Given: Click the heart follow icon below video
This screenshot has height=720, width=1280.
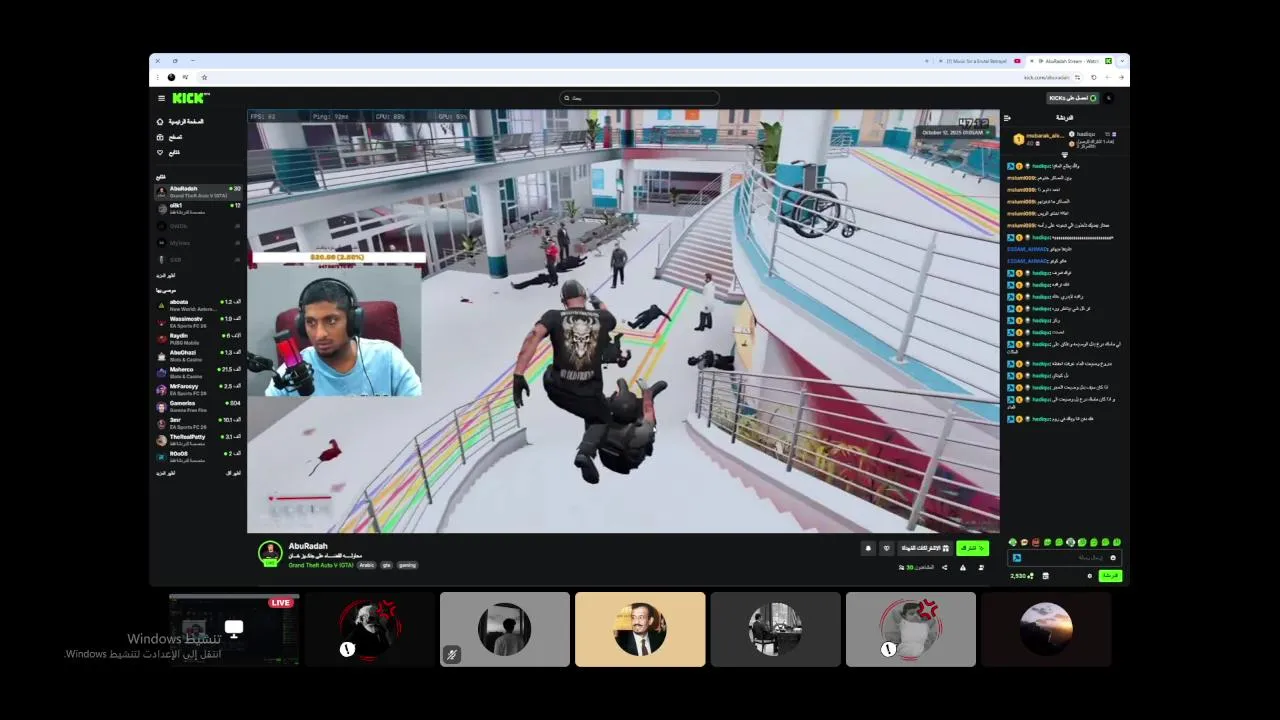Looking at the screenshot, I should pyautogui.click(x=887, y=548).
